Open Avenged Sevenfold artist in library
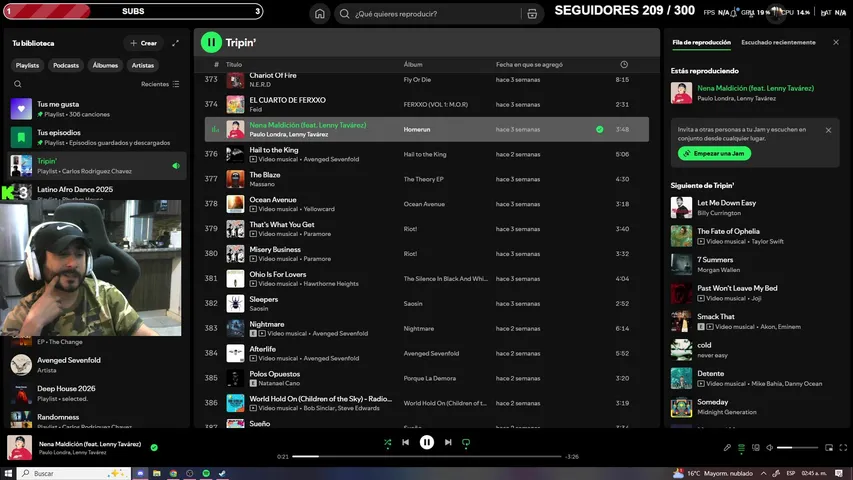This screenshot has height=480, width=853. [98, 365]
